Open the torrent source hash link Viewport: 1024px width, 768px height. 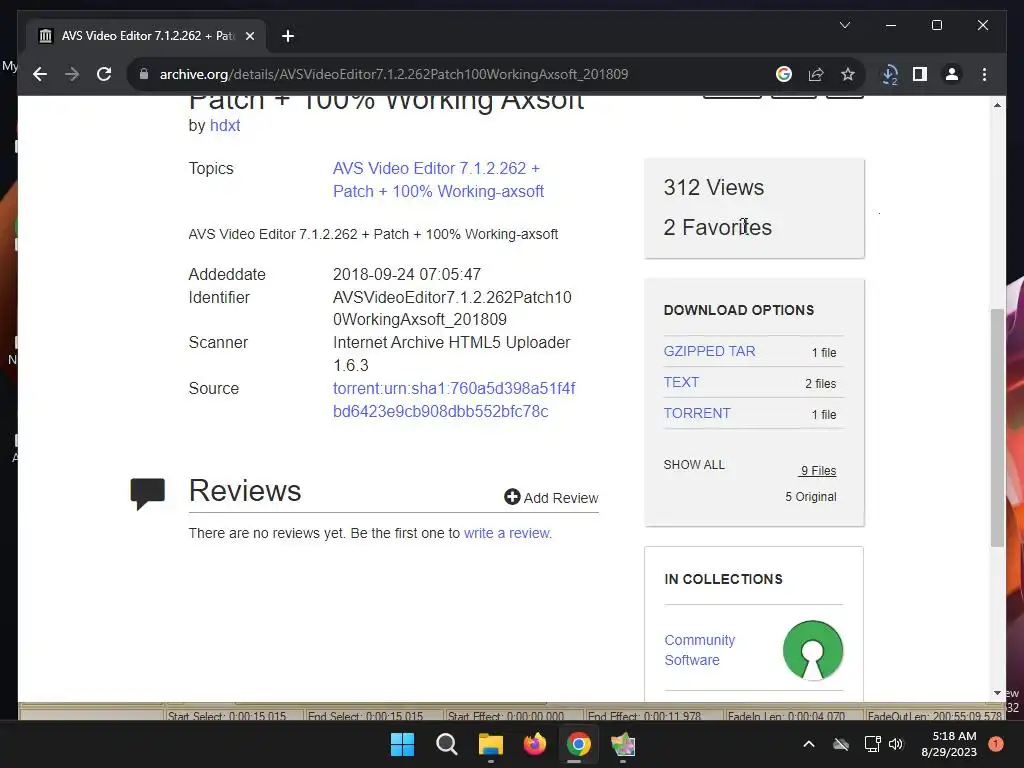454,400
